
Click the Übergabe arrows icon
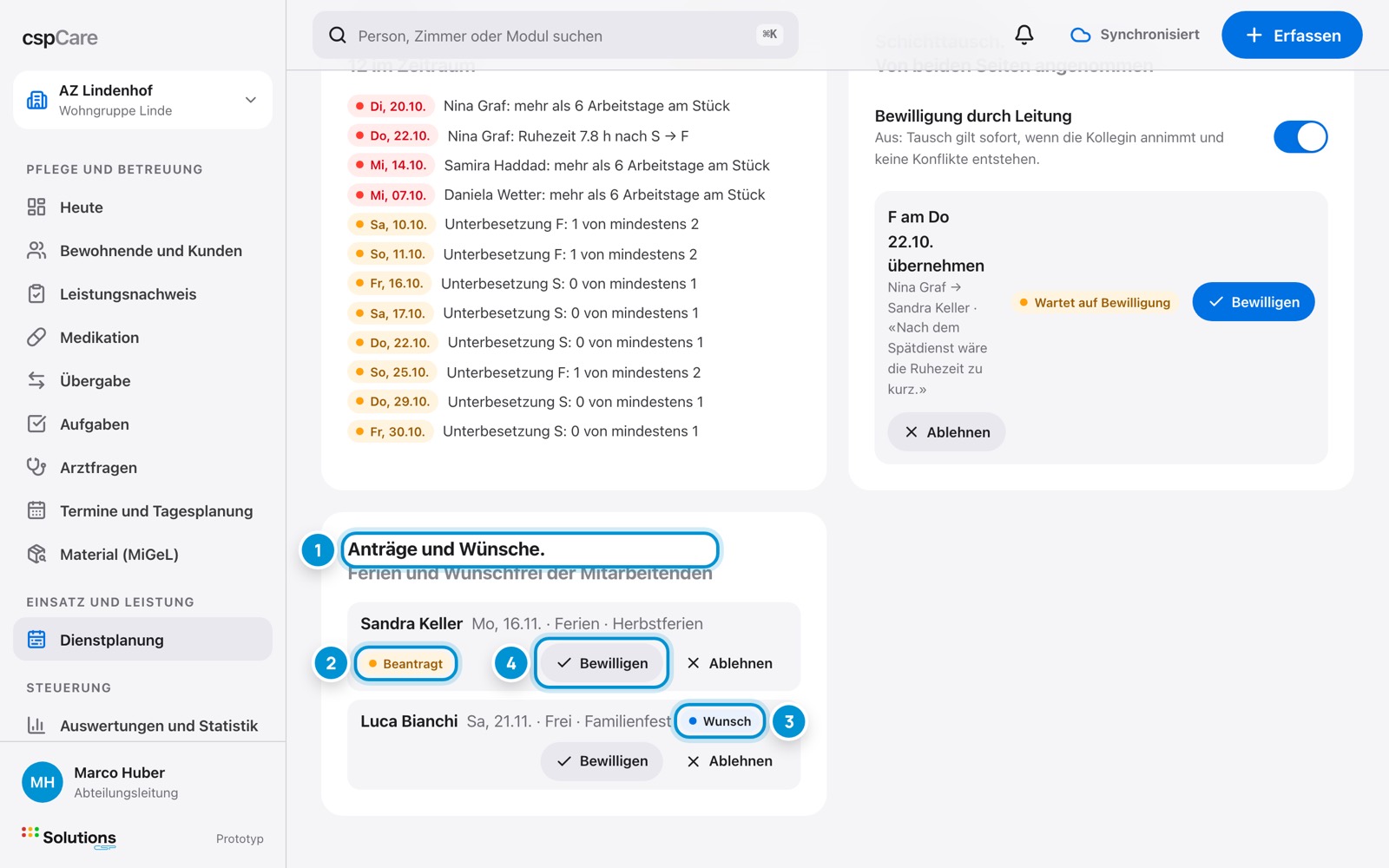pos(36,380)
